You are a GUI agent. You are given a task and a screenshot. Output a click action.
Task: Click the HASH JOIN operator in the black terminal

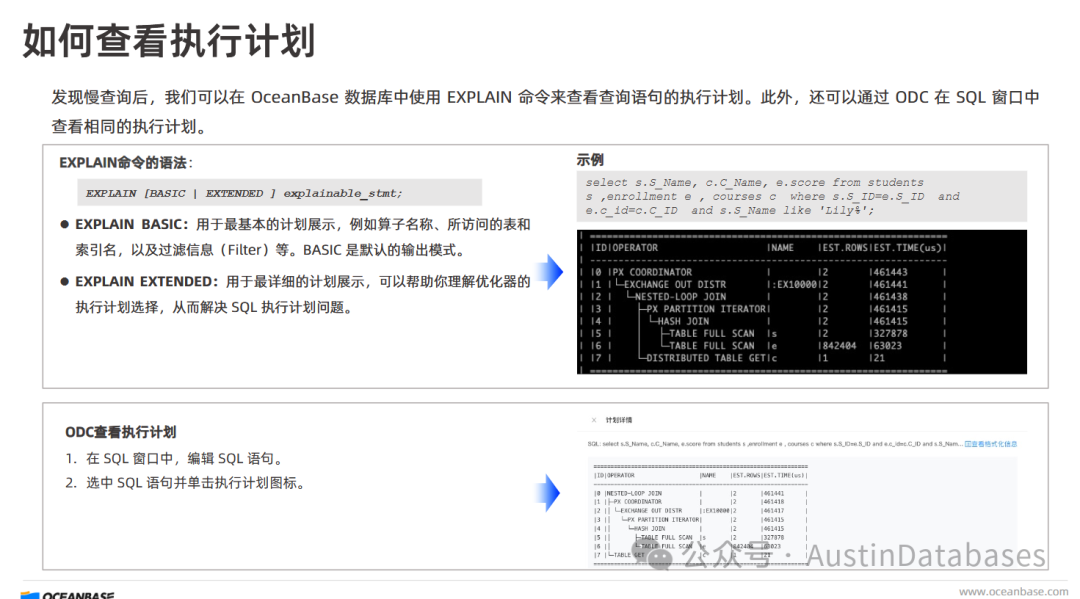[683, 321]
